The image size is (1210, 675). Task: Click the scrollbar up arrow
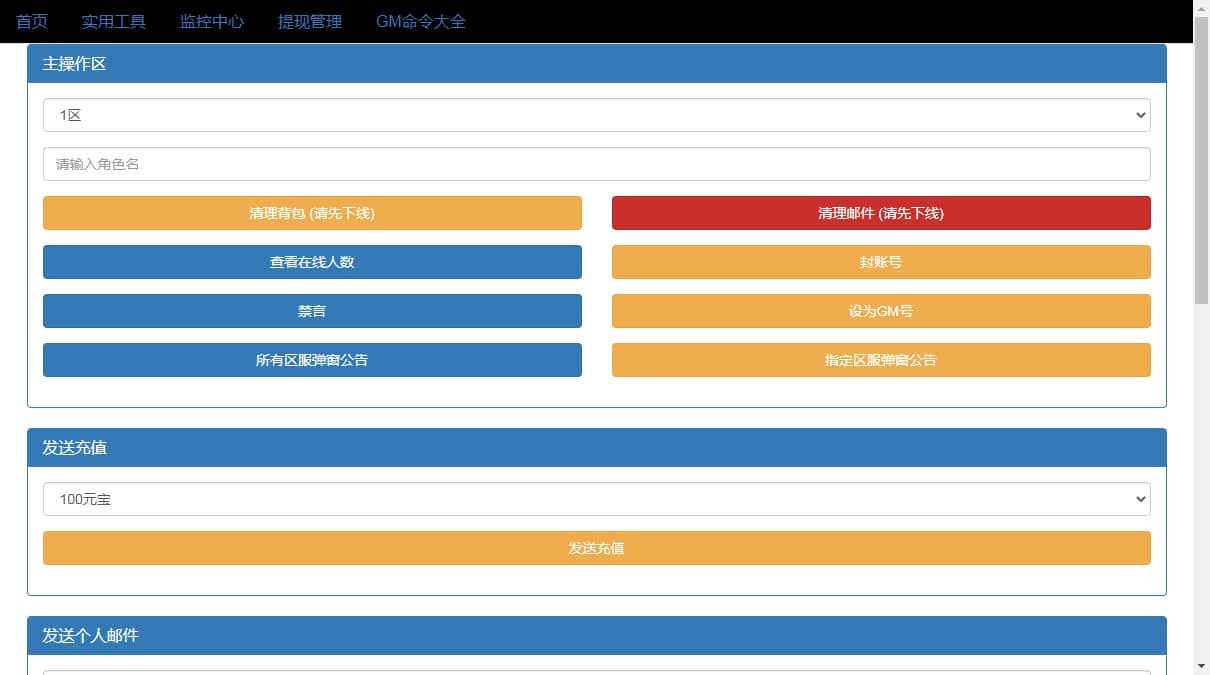tap(1201, 8)
